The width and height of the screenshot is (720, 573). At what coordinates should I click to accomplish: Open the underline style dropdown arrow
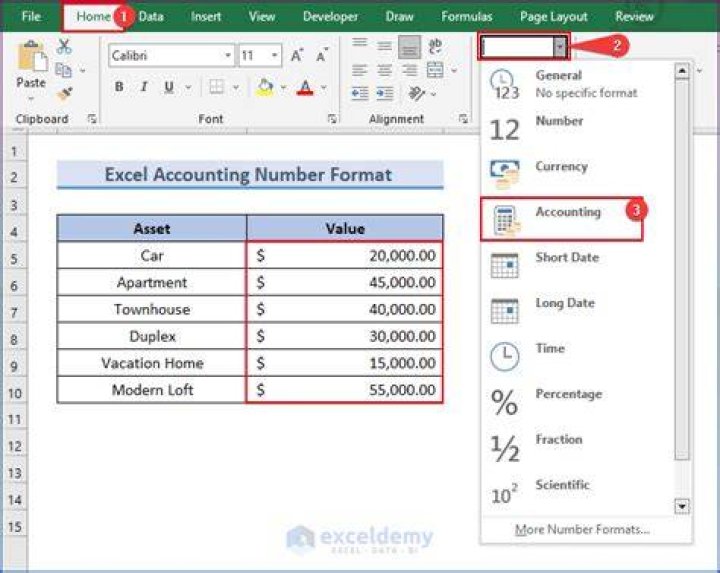click(x=188, y=87)
